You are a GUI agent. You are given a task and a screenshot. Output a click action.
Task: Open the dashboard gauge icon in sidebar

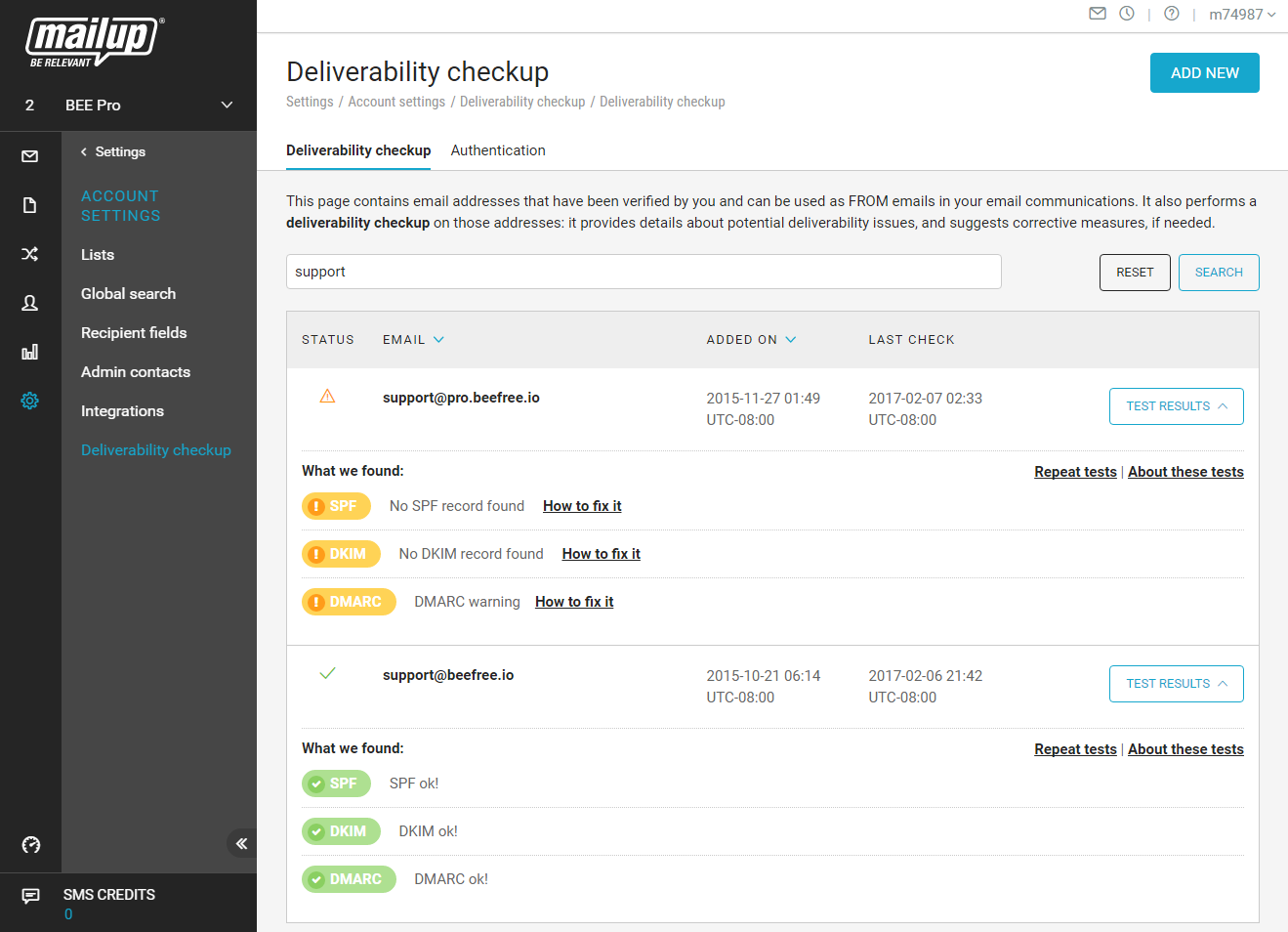(x=31, y=845)
